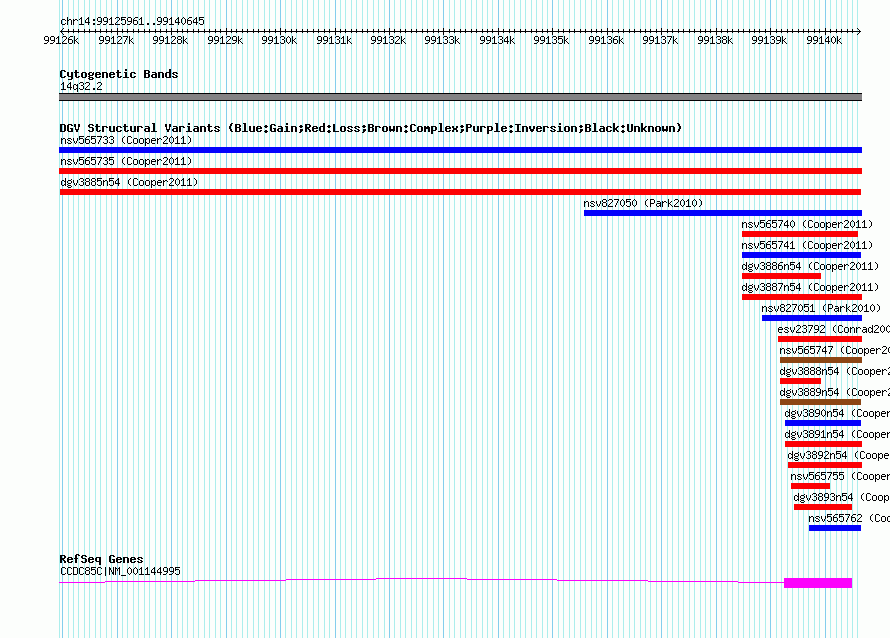
Task: Select the nsv827050 blue gain bar
Action: point(723,213)
